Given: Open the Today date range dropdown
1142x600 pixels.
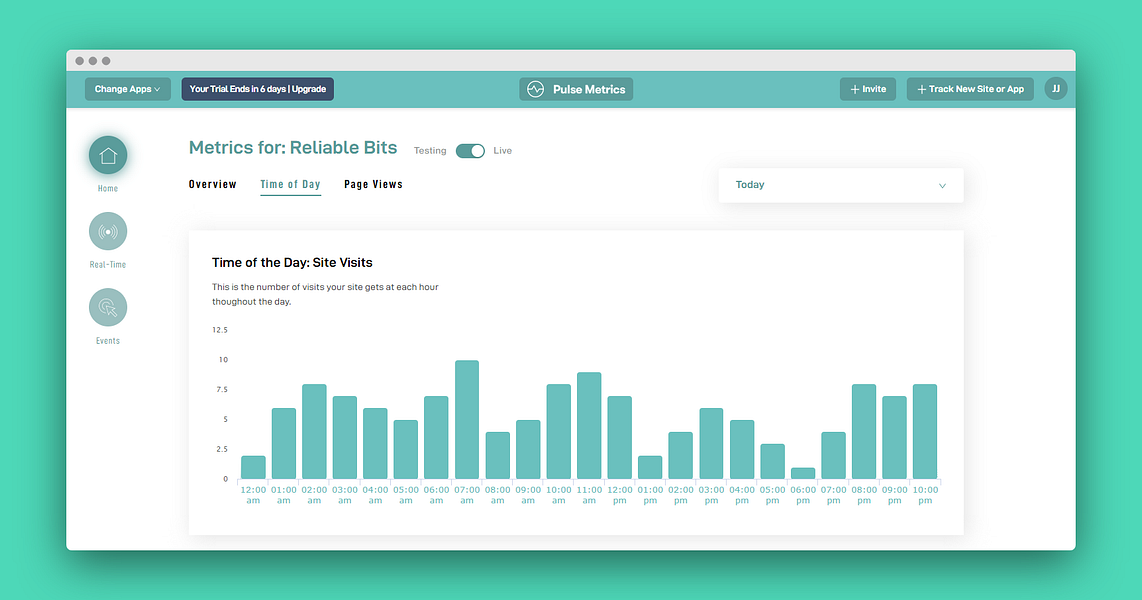Looking at the screenshot, I should pyautogui.click(x=840, y=185).
